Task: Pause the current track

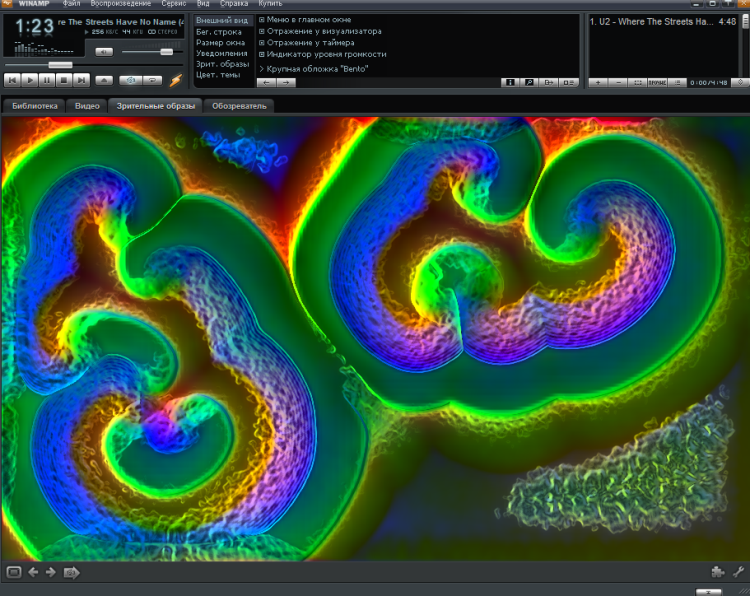Action: point(46,80)
